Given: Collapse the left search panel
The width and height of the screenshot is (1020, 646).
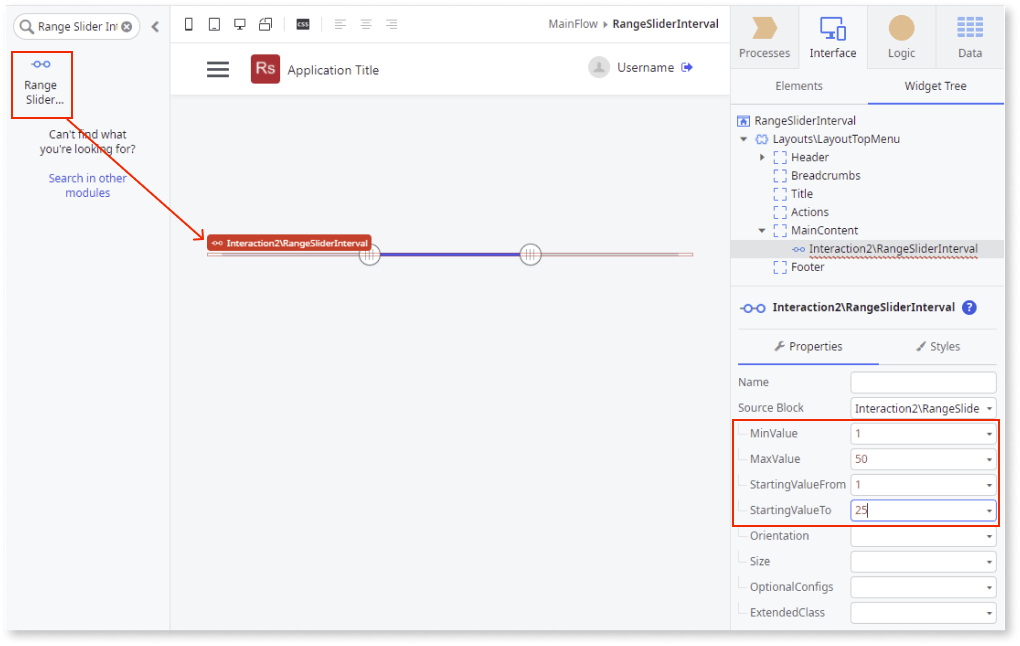Looking at the screenshot, I should (x=154, y=27).
